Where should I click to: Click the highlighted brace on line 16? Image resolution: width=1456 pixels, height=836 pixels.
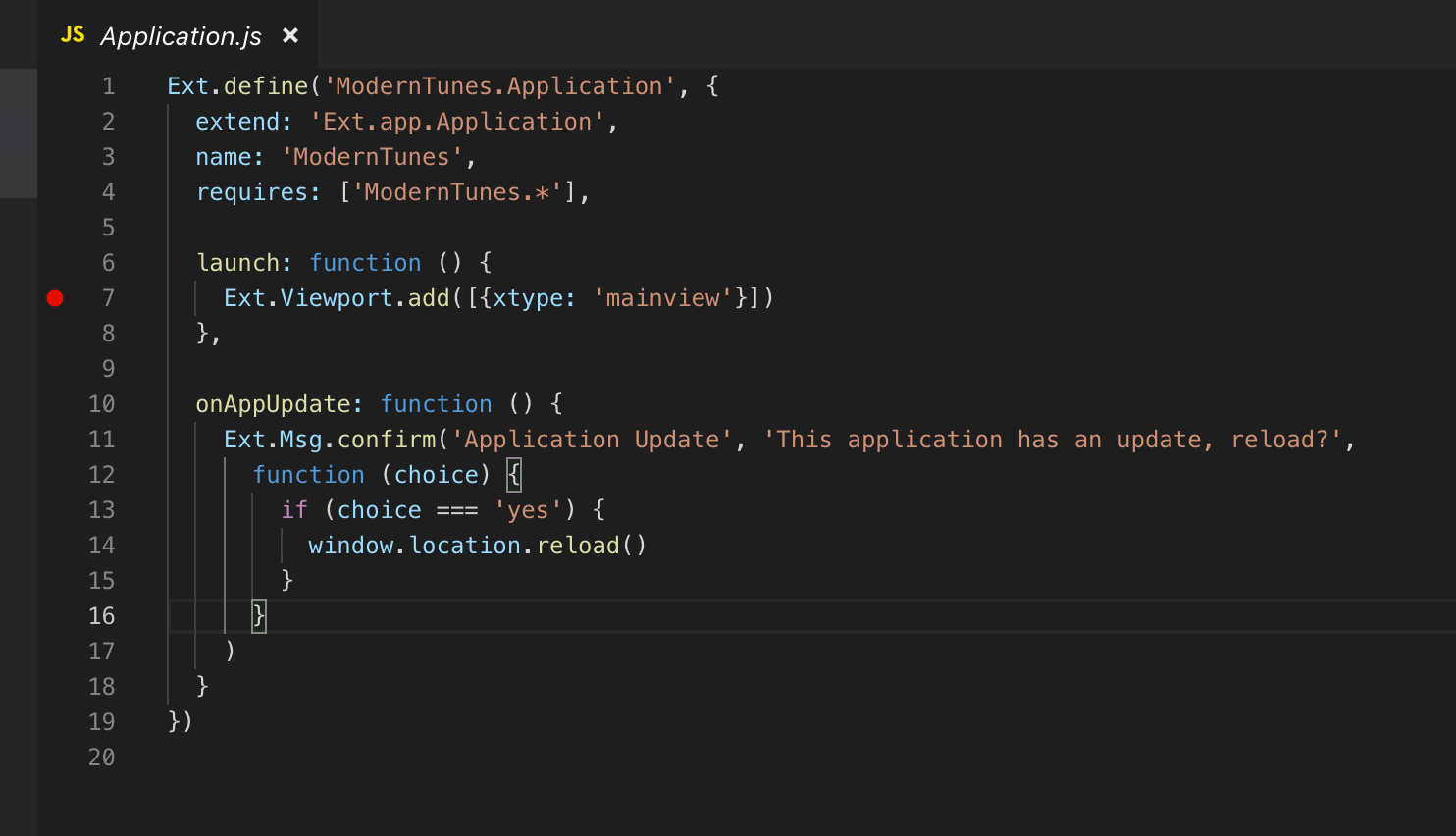(x=258, y=615)
